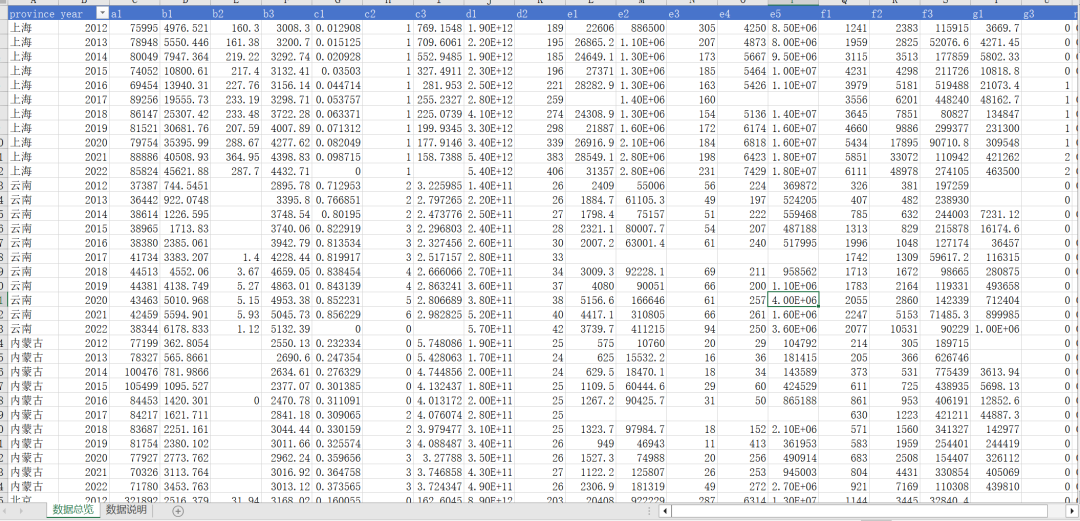Click the three-dot scrollbar splitter handle
The height and width of the screenshot is (521, 1080).
click(x=650, y=511)
